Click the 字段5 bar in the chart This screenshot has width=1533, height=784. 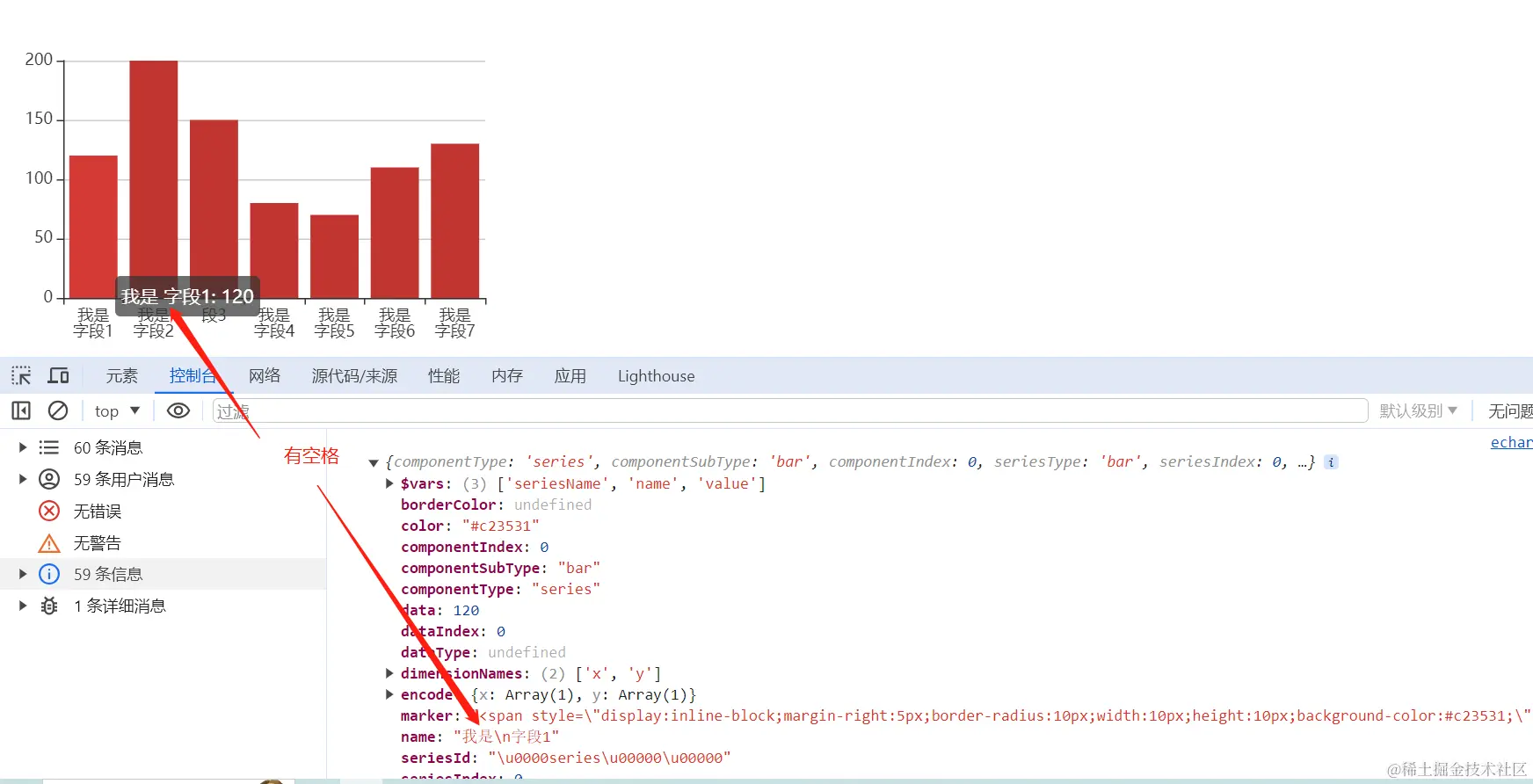click(x=335, y=257)
